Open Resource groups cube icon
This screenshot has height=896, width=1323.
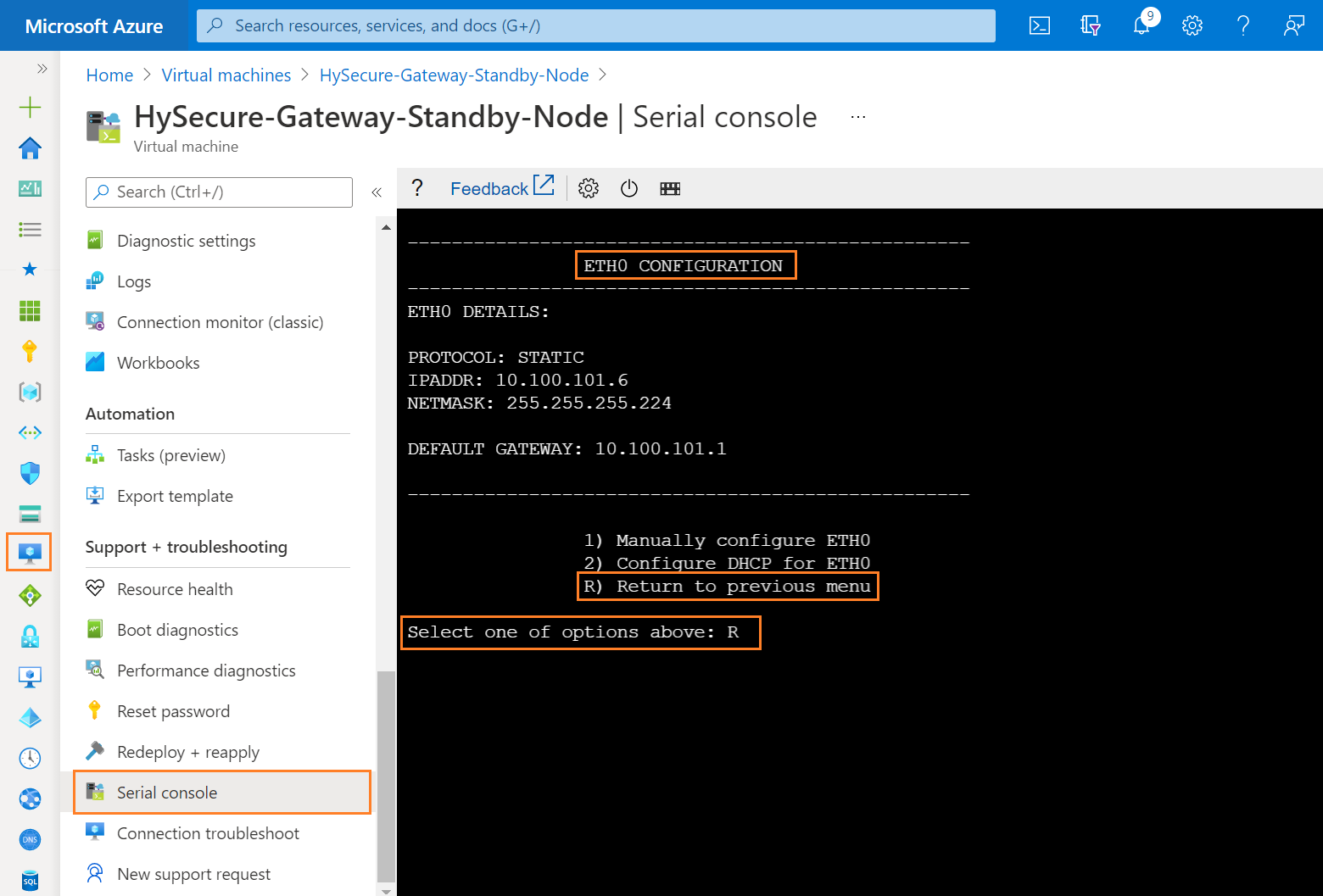tap(30, 392)
